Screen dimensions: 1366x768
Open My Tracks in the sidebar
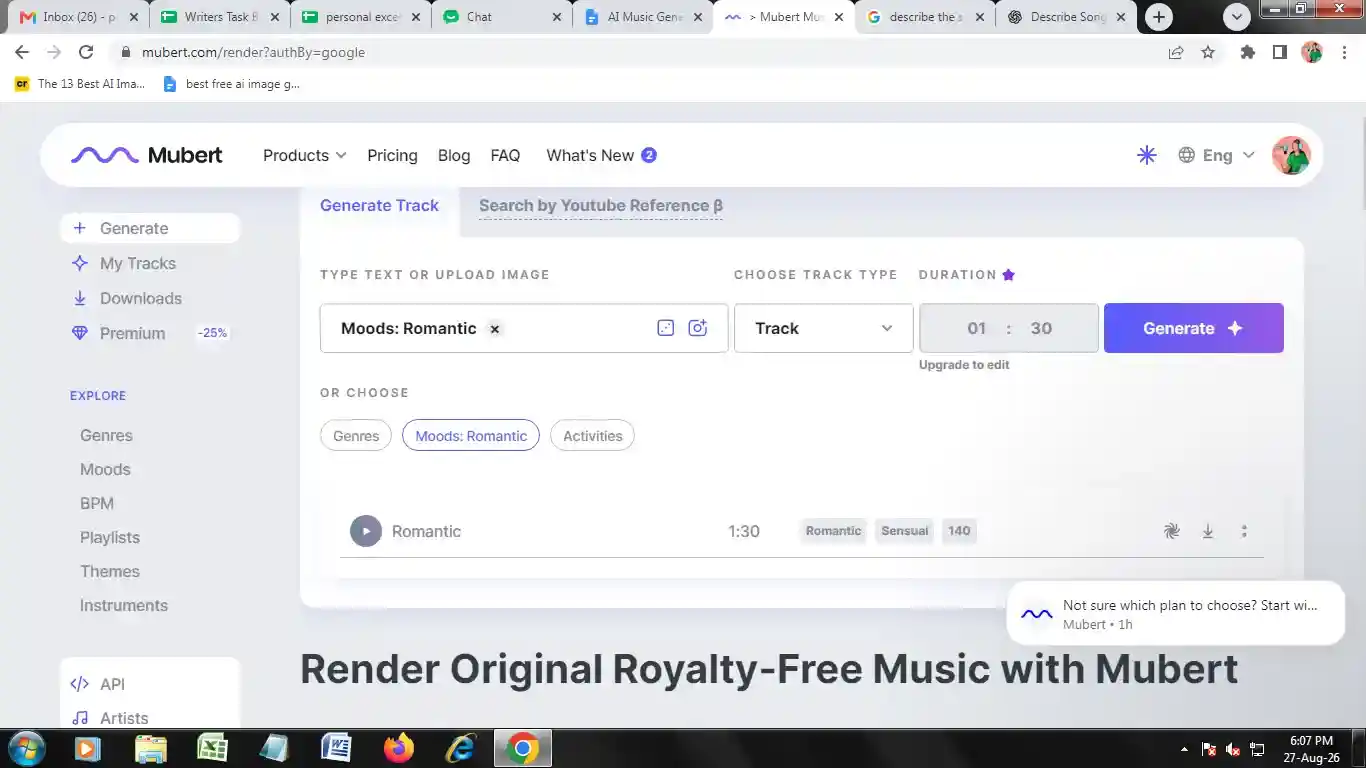138,263
